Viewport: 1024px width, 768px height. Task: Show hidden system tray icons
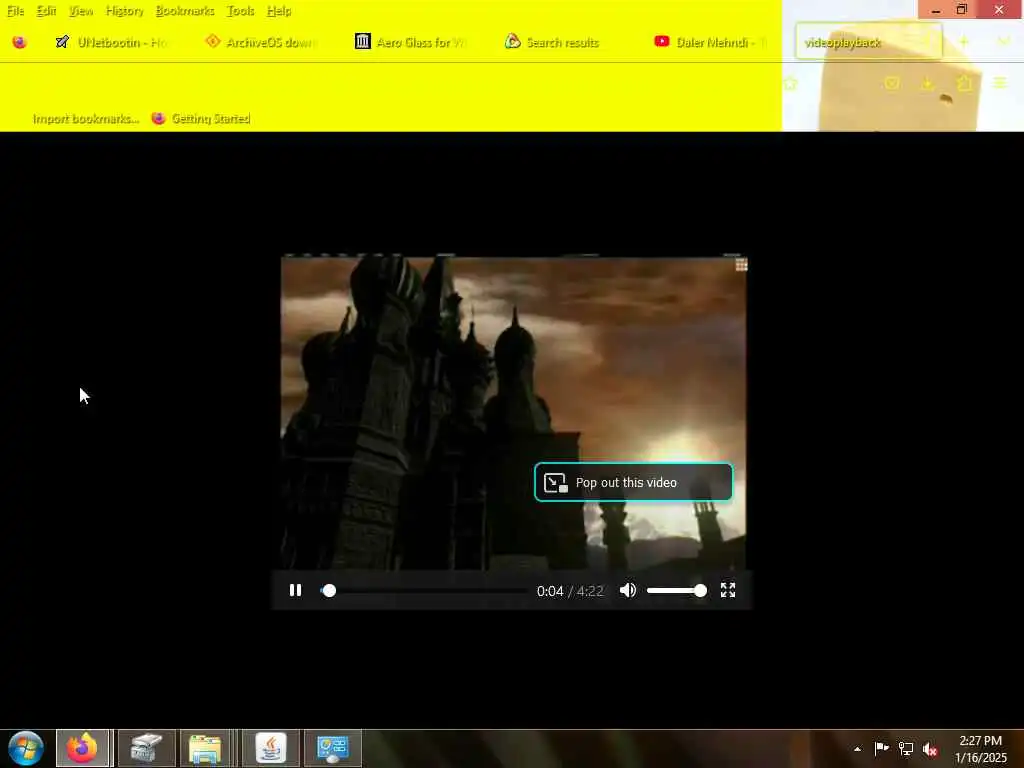tap(857, 749)
